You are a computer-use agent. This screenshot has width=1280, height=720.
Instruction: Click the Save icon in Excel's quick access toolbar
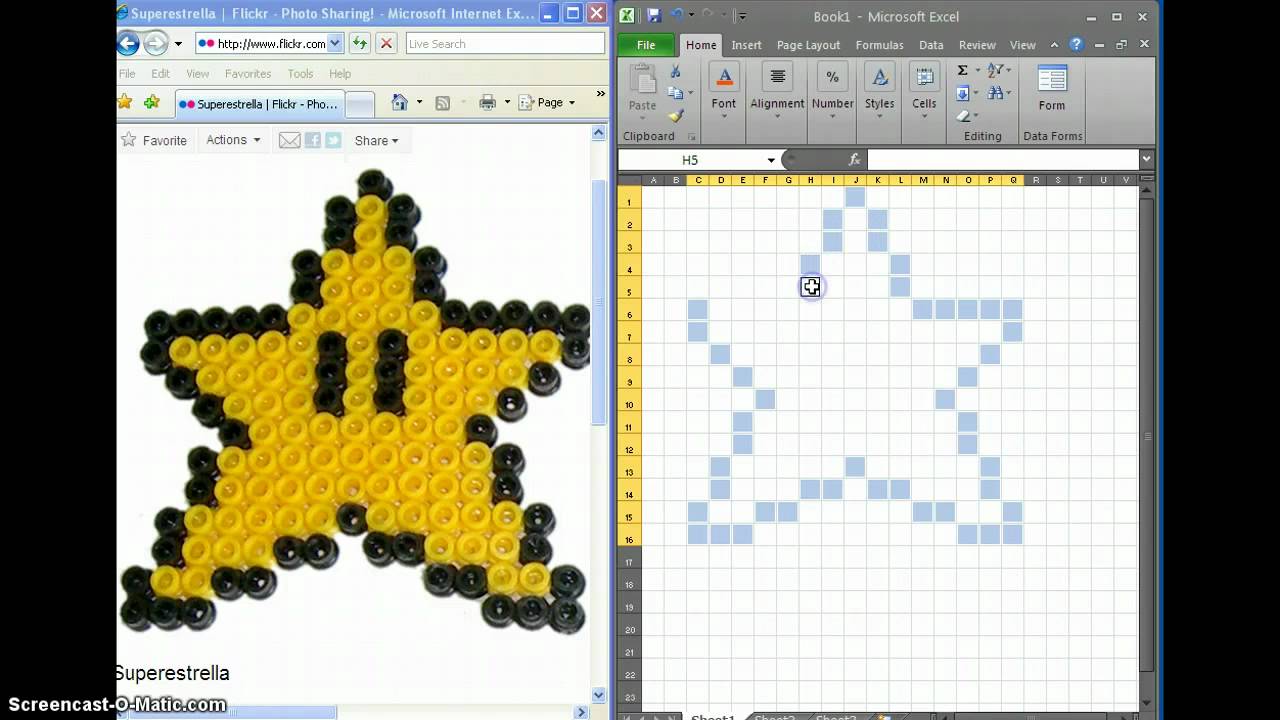(x=653, y=16)
